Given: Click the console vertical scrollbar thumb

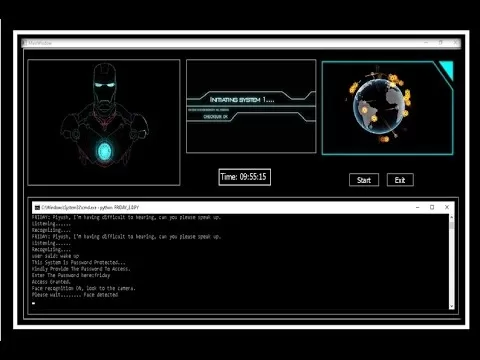Looking at the screenshot, I should pos(452,225).
